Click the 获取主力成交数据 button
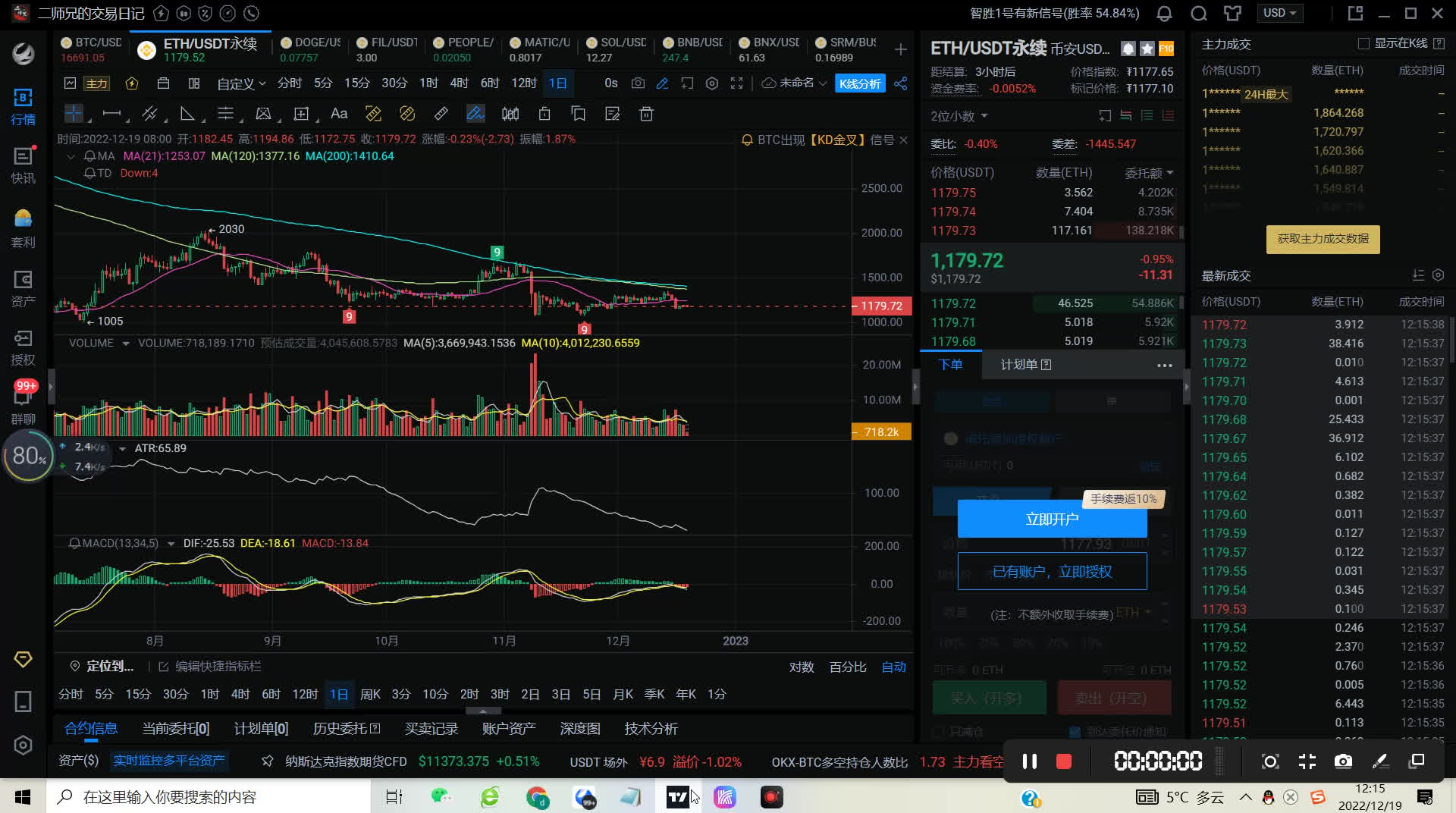Screen dimensions: 1456x813 pyautogui.click(x=1323, y=239)
